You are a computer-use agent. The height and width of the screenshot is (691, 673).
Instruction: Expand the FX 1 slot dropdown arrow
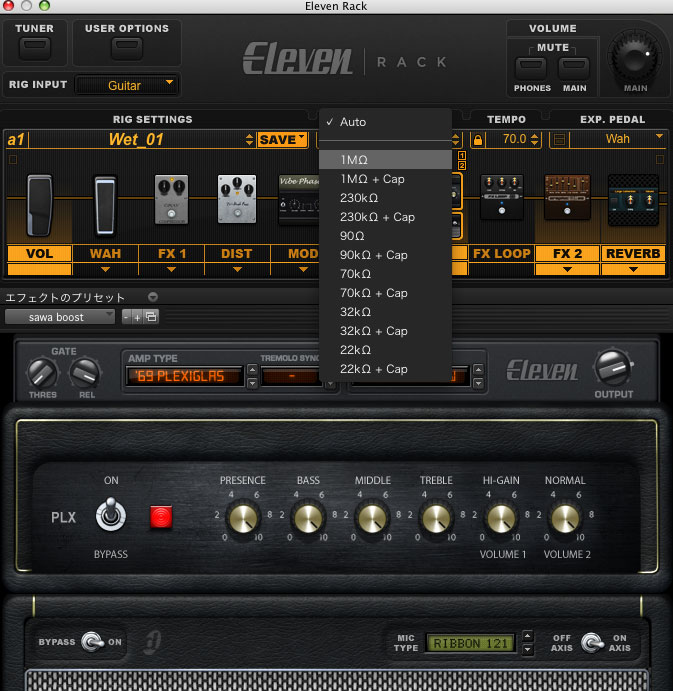click(171, 269)
